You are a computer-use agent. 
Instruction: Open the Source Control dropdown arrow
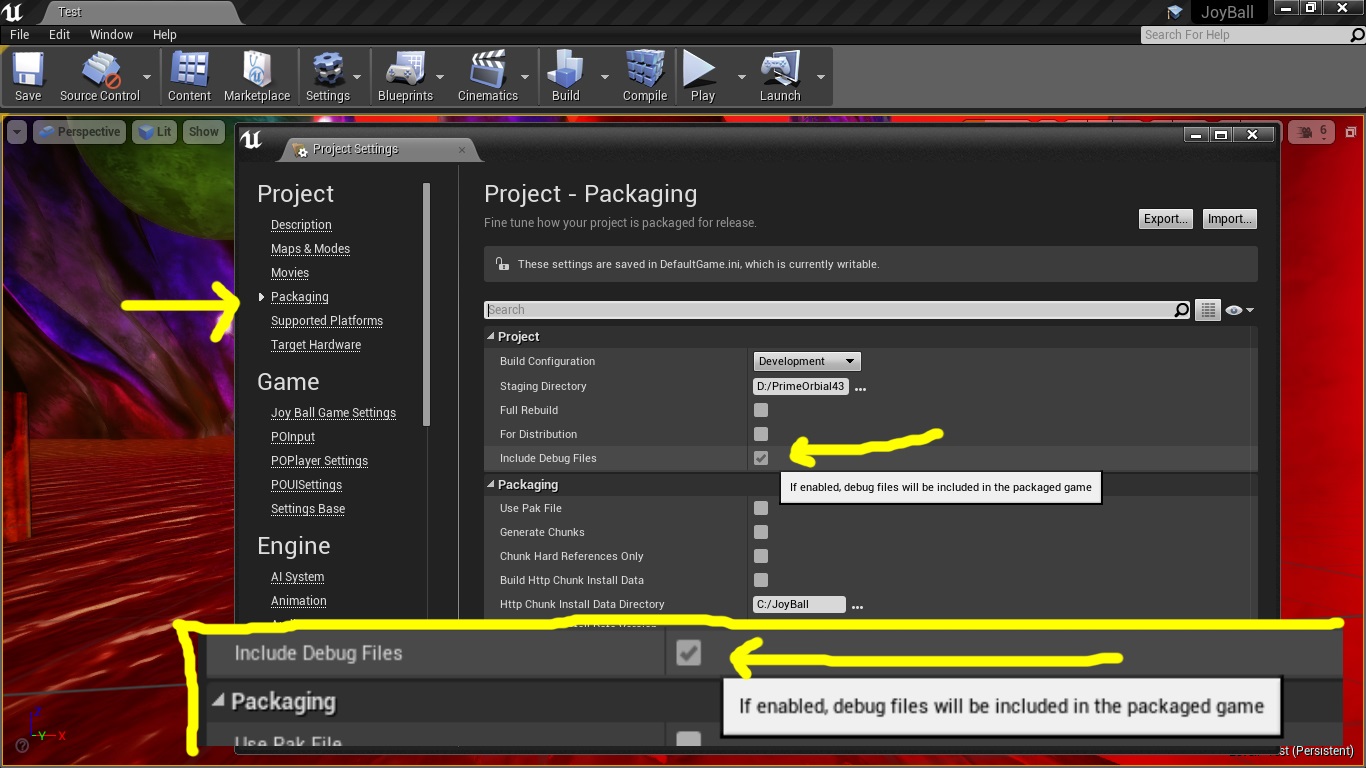click(x=147, y=77)
